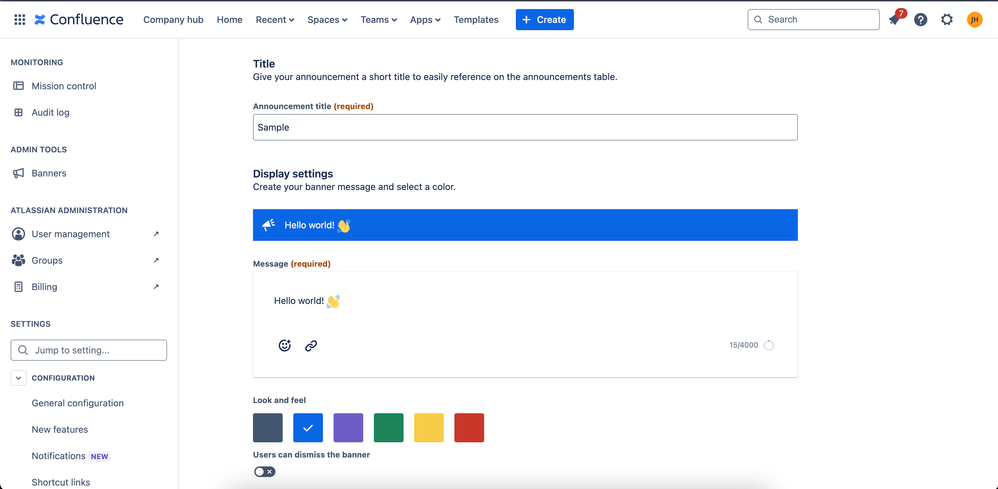Open the help question mark icon

coord(920,20)
